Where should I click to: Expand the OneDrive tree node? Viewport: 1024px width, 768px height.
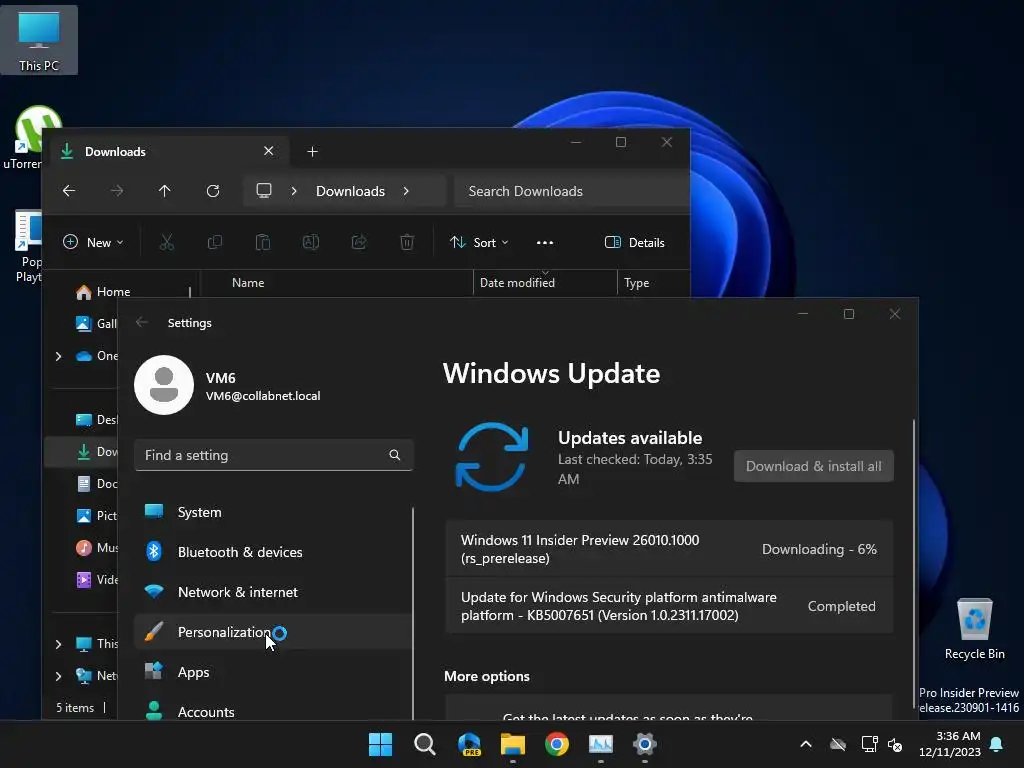(x=58, y=356)
